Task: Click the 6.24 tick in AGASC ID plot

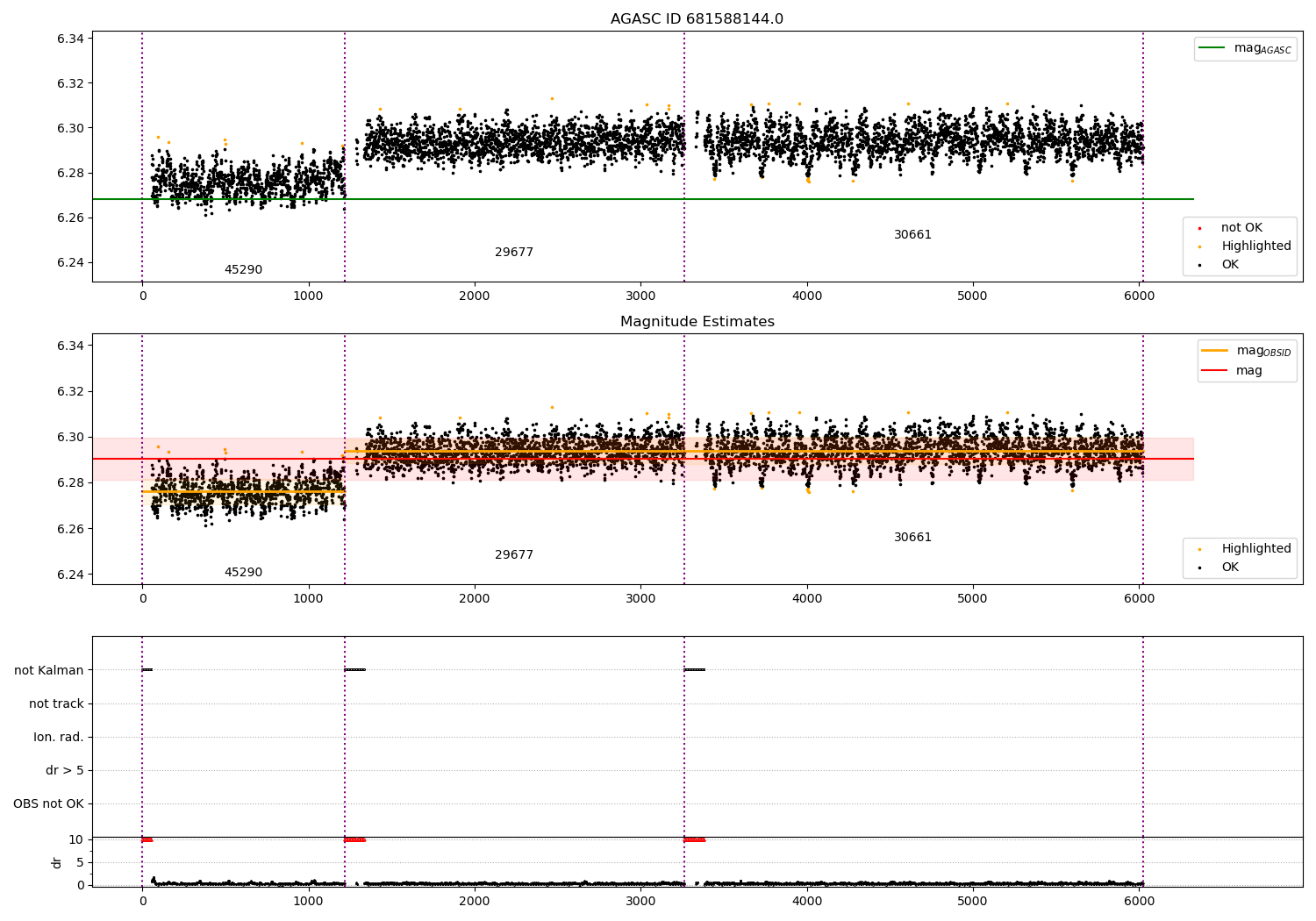Action: (71, 262)
